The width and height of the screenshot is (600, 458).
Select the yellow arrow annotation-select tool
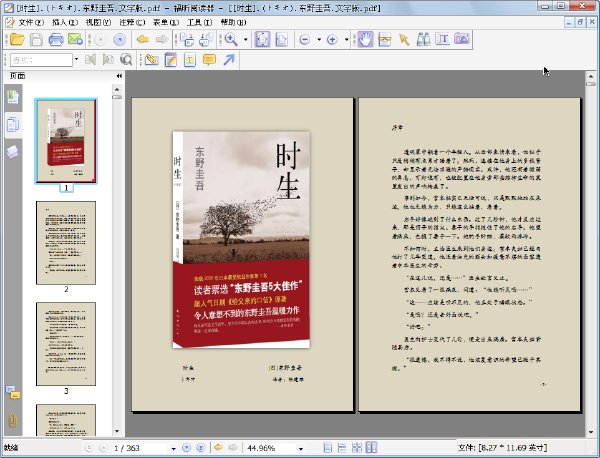coord(404,39)
